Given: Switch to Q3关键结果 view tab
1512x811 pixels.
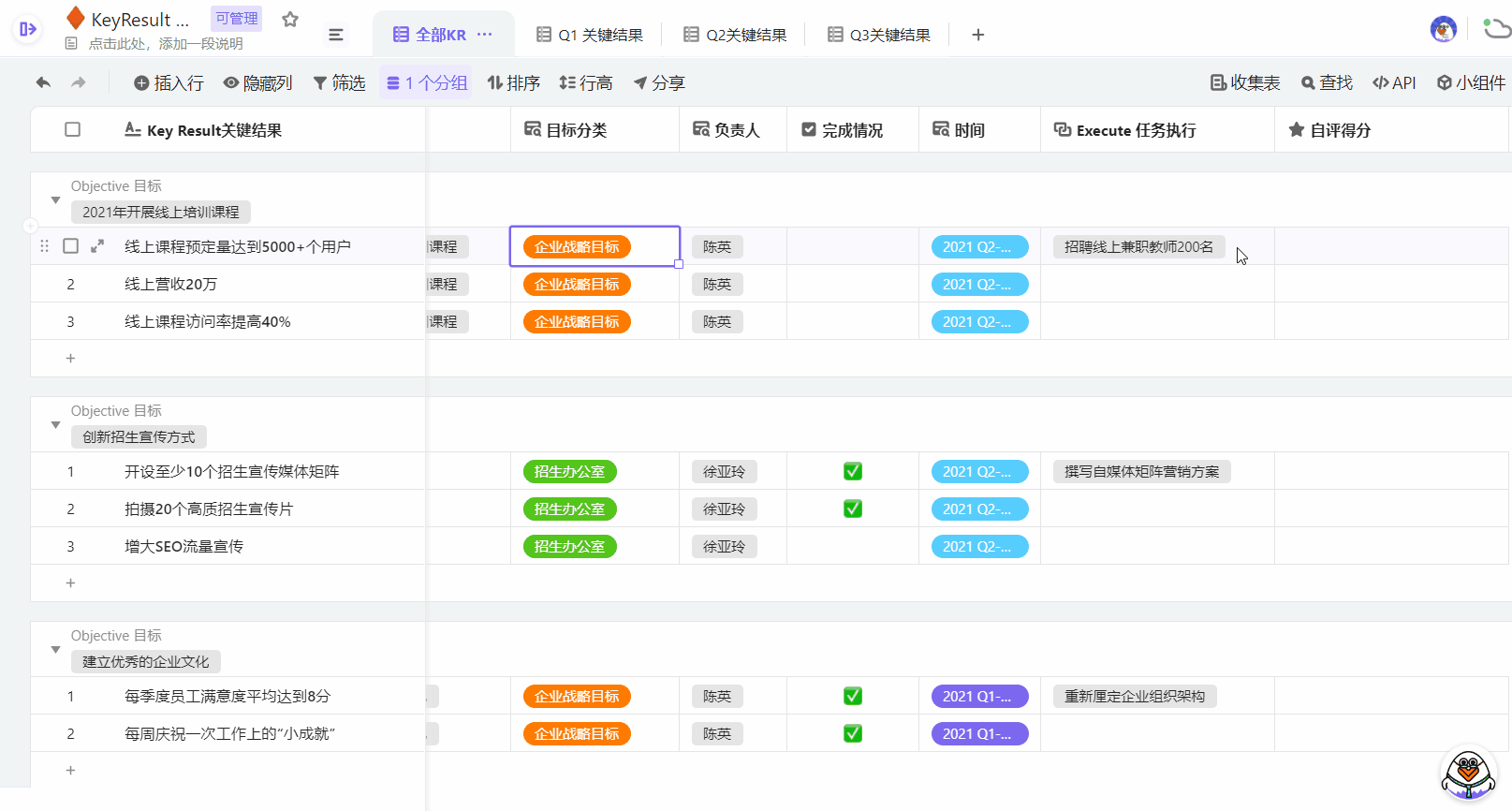Looking at the screenshot, I should point(879,35).
